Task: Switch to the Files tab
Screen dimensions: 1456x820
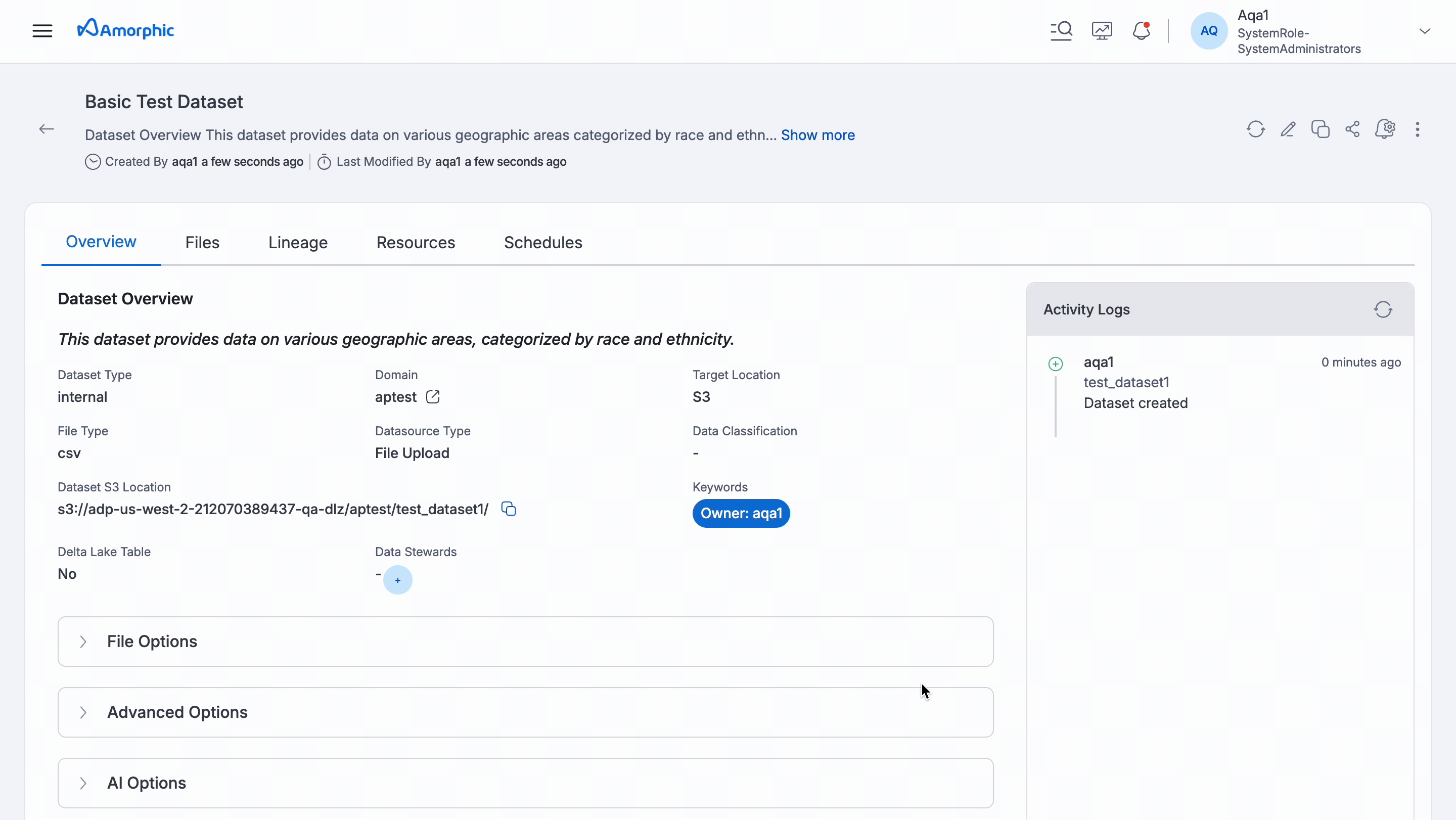Action: coord(202,243)
